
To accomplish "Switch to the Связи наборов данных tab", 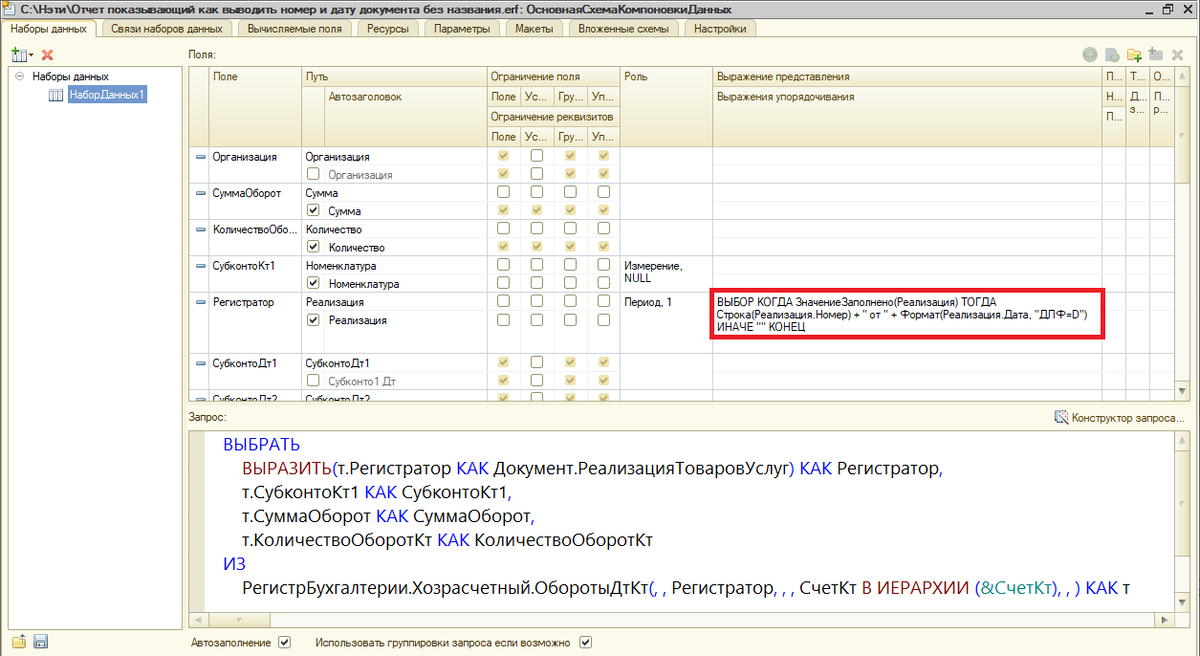I will pos(167,29).
